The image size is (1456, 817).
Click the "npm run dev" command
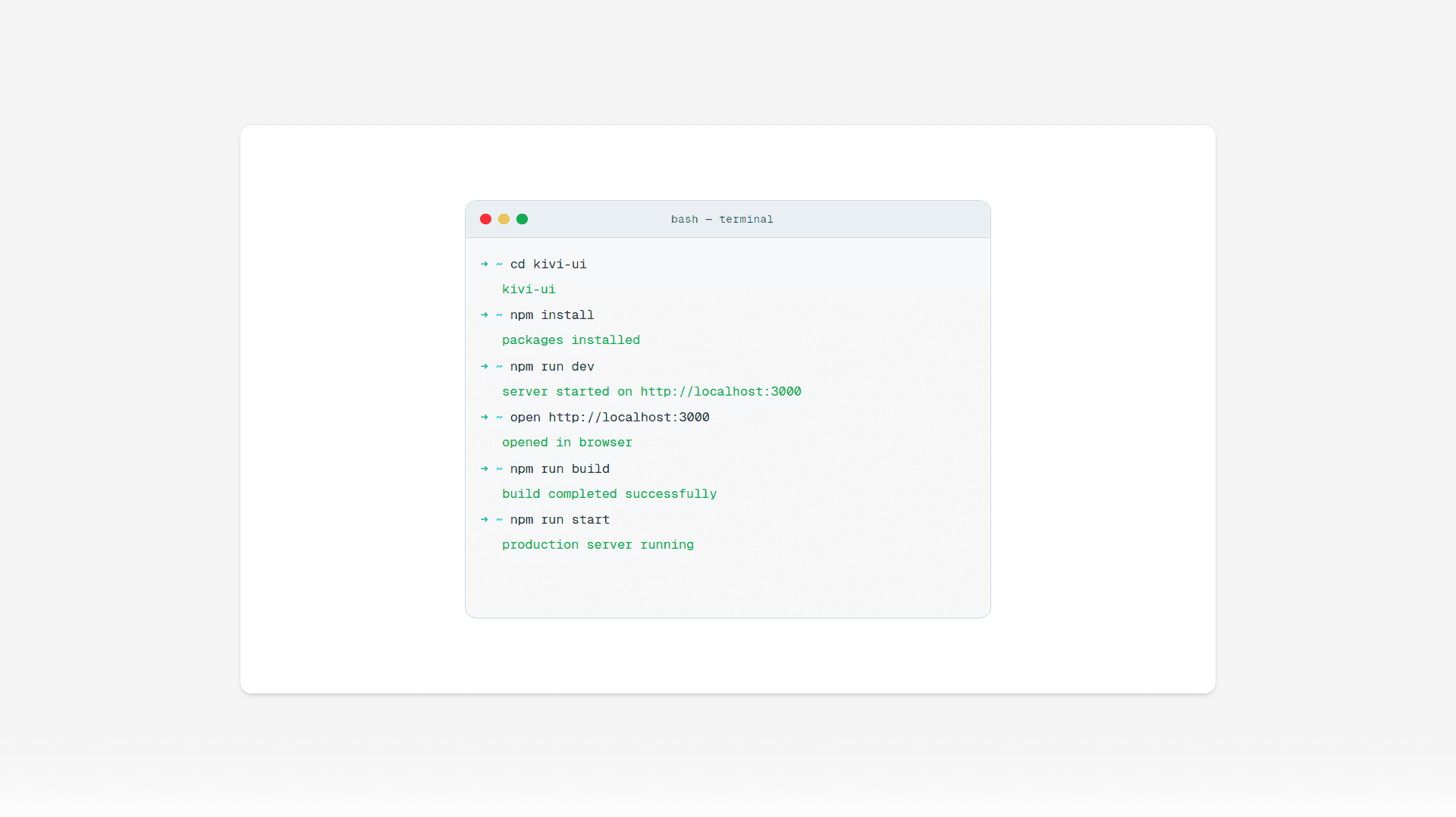coord(552,367)
